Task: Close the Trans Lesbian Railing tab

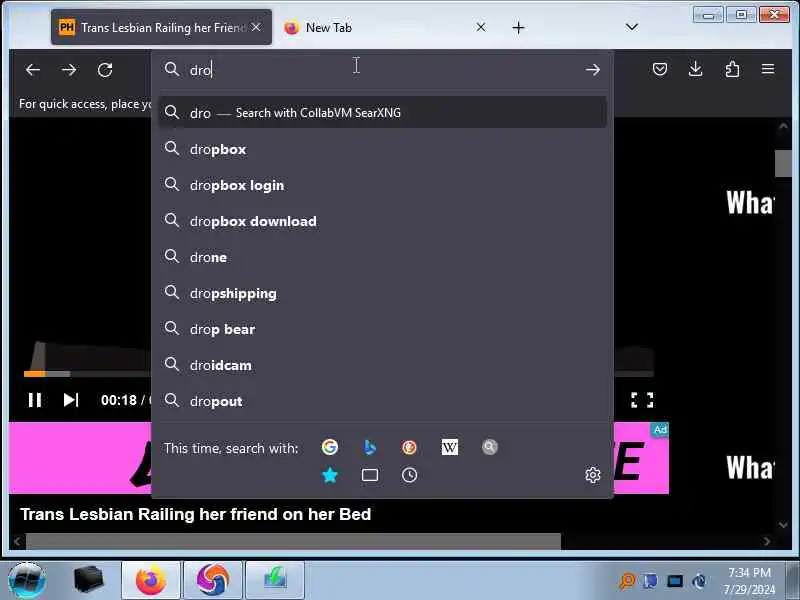Action: click(256, 27)
